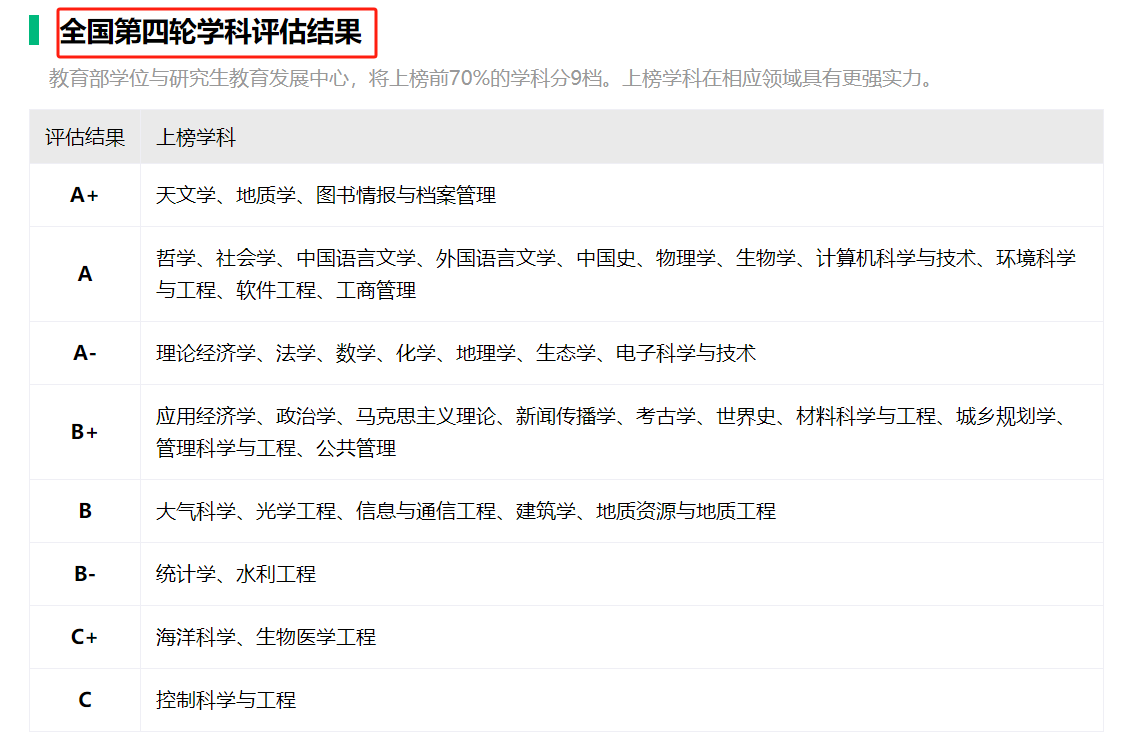Click 公共管理 in the B+ row
Image resolution: width=1133 pixels, height=754 pixels.
pos(356,448)
